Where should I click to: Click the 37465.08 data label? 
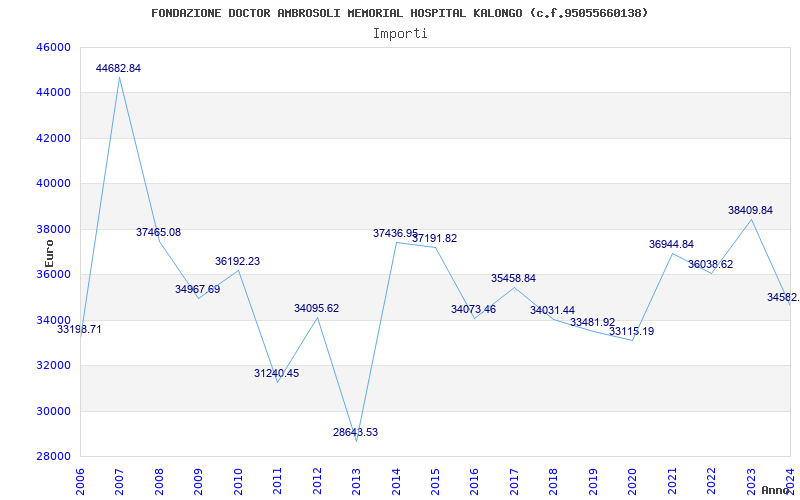(x=159, y=233)
